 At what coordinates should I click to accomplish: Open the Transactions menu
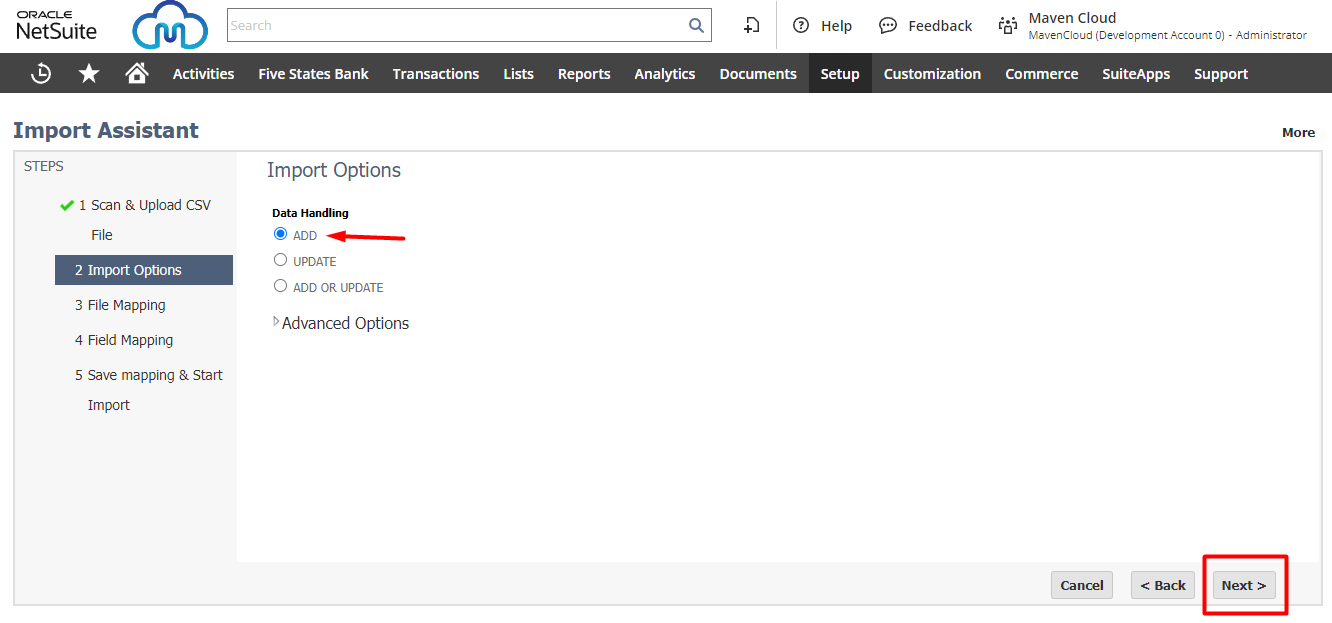[x=435, y=74]
